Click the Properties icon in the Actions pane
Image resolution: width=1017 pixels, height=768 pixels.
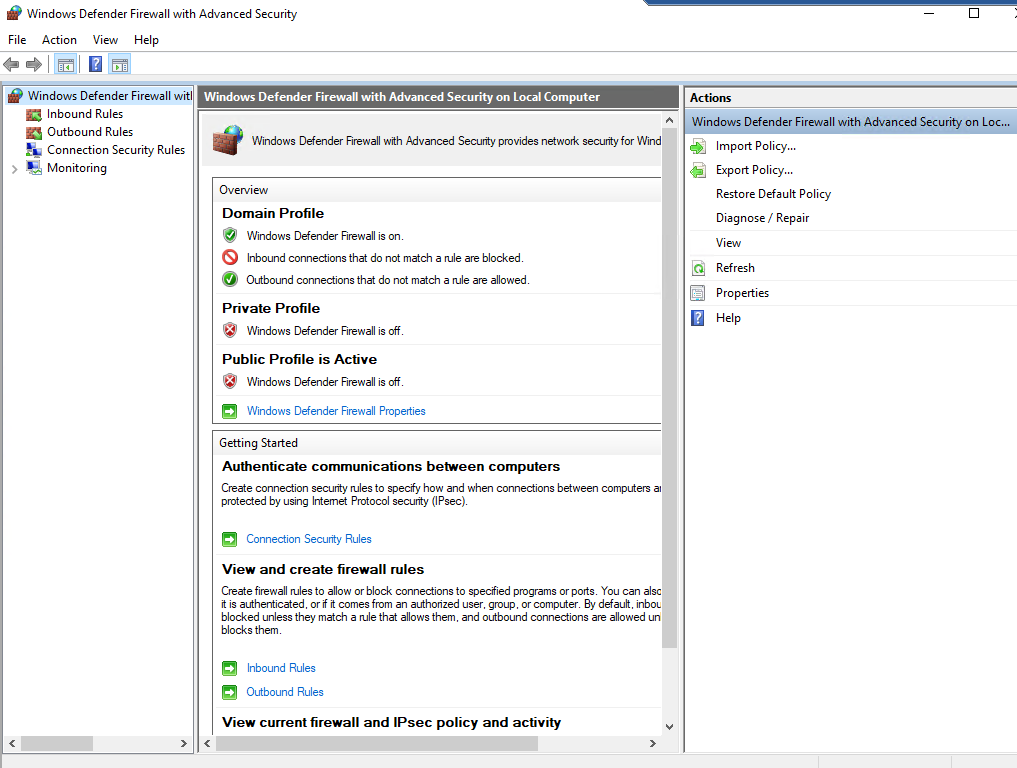click(x=698, y=292)
